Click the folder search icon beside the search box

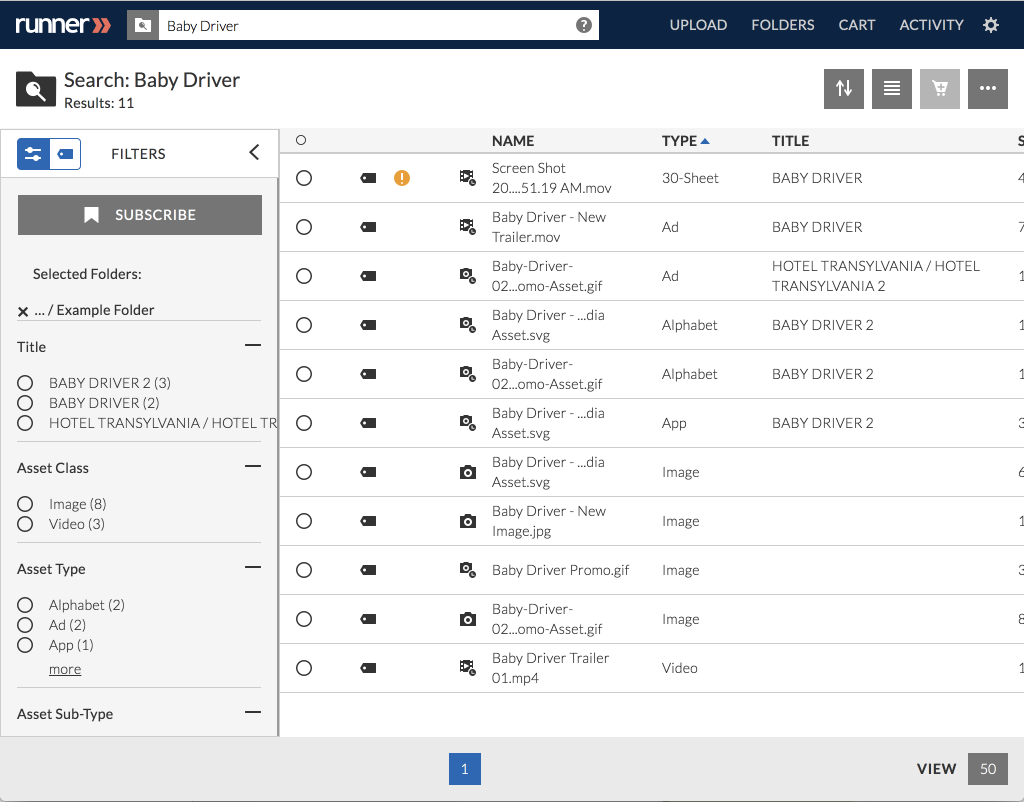[x=142, y=25]
